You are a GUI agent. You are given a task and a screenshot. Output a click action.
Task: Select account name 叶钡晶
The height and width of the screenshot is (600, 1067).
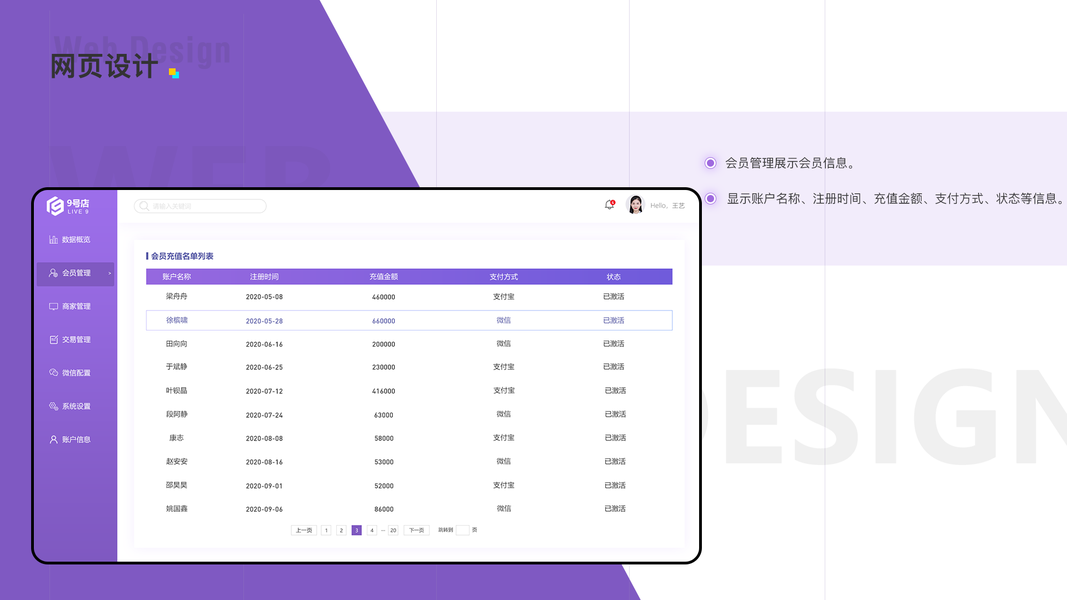coord(176,390)
